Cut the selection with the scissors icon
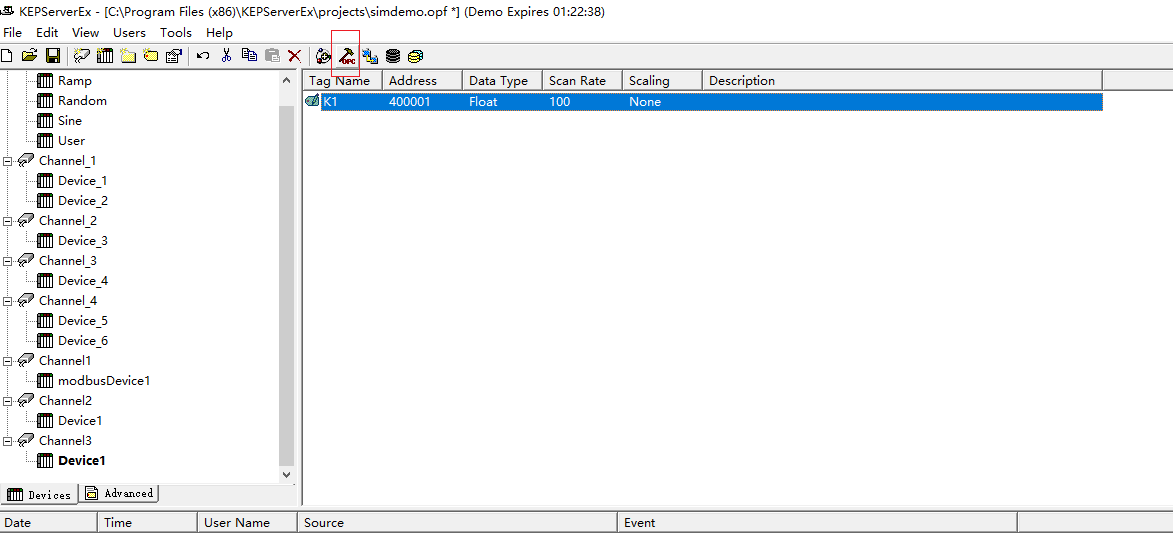The height and width of the screenshot is (535, 1173). click(x=227, y=55)
